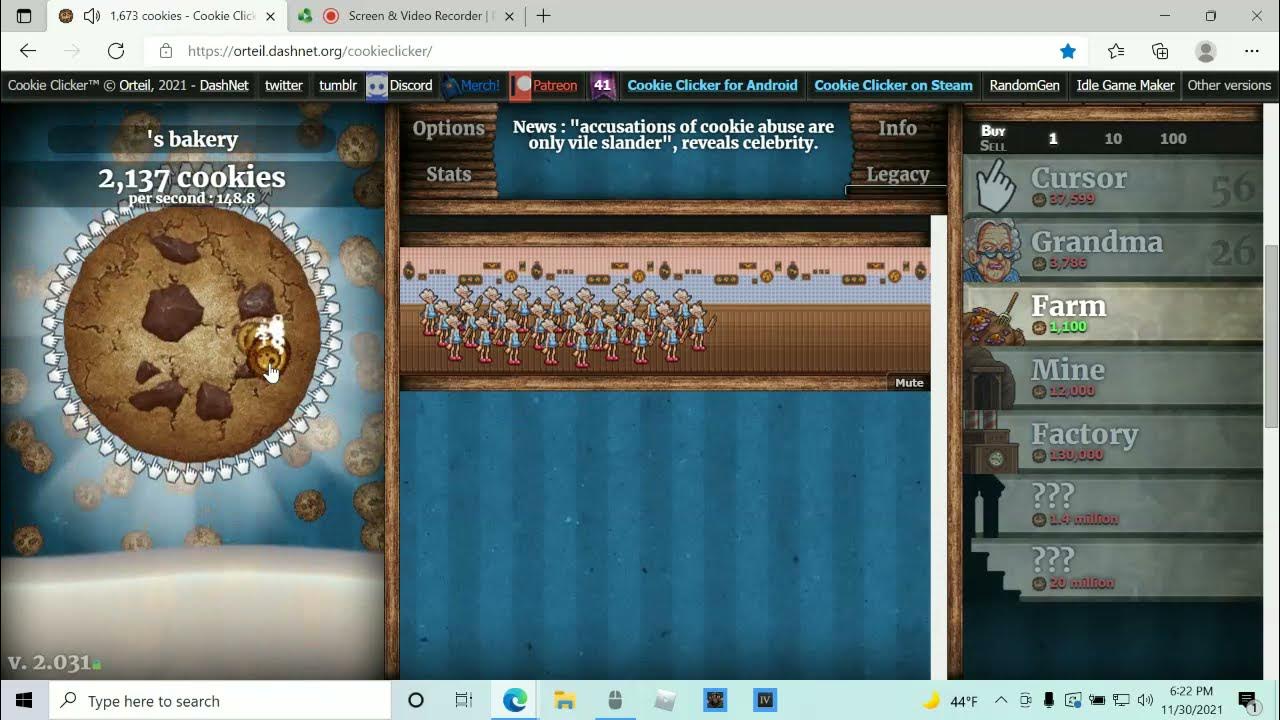Open File Explorer from the taskbar
The height and width of the screenshot is (720, 1280).
click(564, 700)
